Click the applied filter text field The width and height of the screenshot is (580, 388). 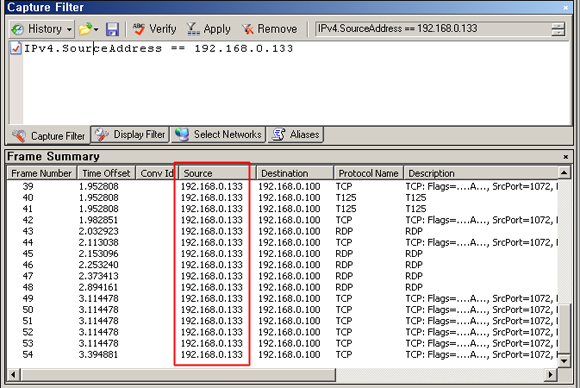pos(432,28)
